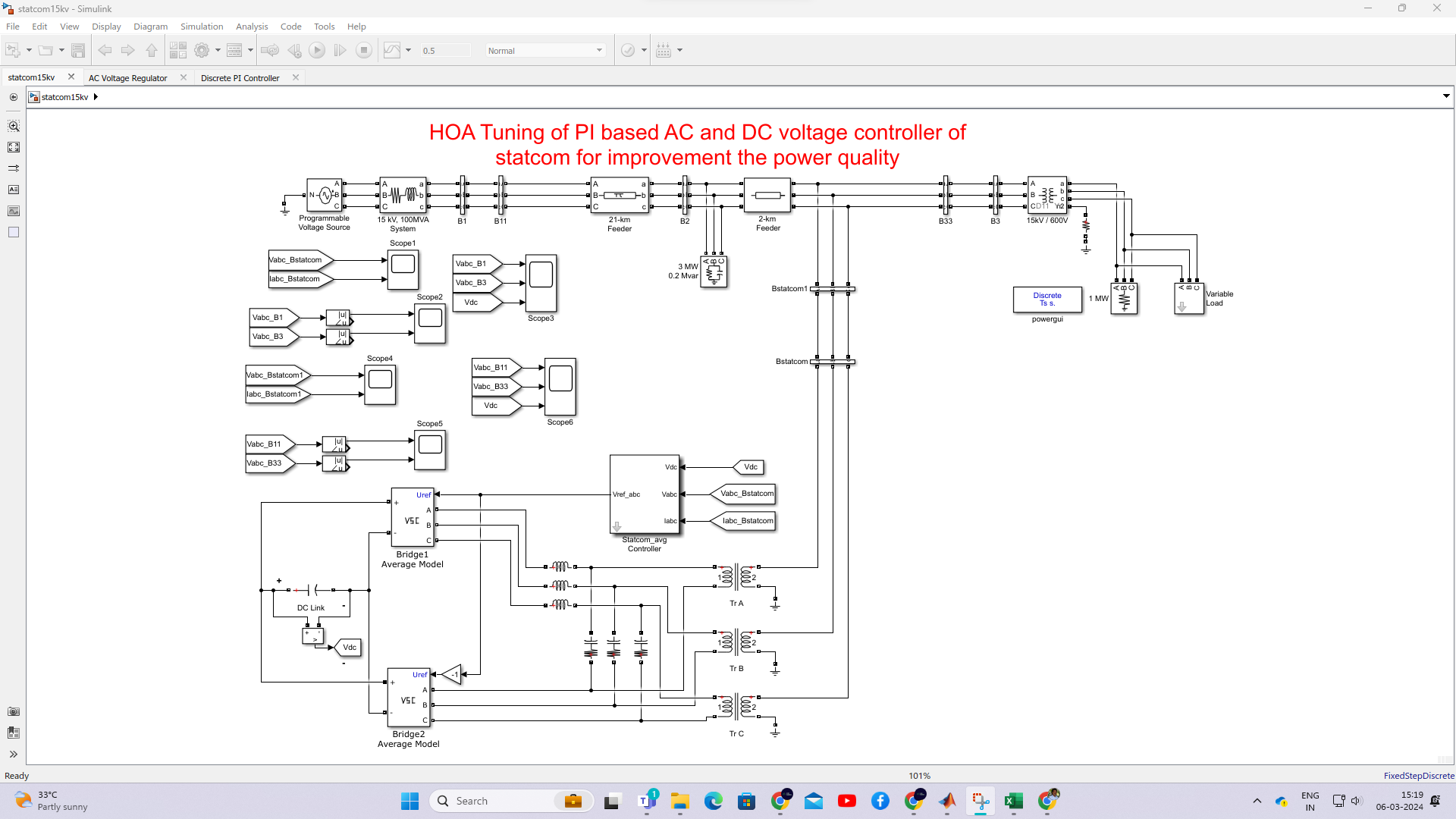Click the Fit-to-view palette icon
The width and height of the screenshot is (1456, 819).
pyautogui.click(x=14, y=147)
